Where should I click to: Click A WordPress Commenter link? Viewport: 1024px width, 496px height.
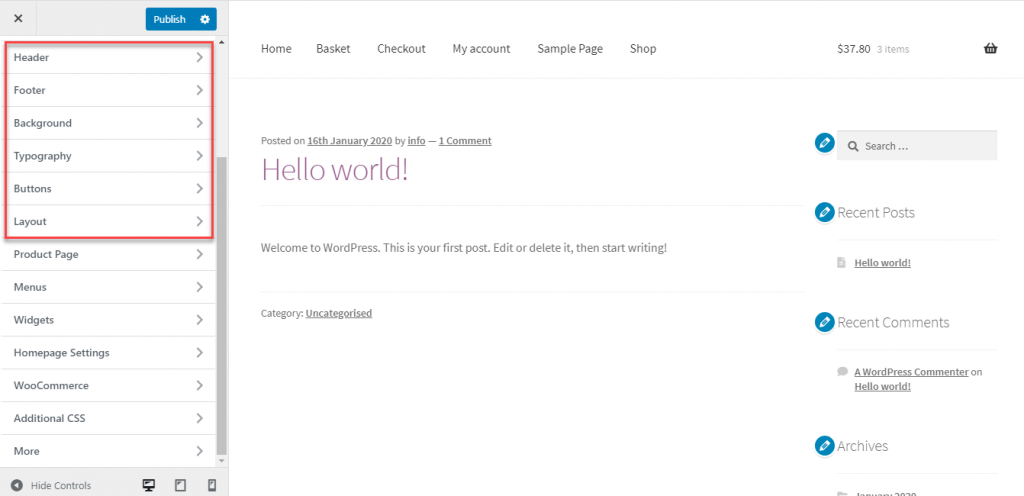click(911, 372)
